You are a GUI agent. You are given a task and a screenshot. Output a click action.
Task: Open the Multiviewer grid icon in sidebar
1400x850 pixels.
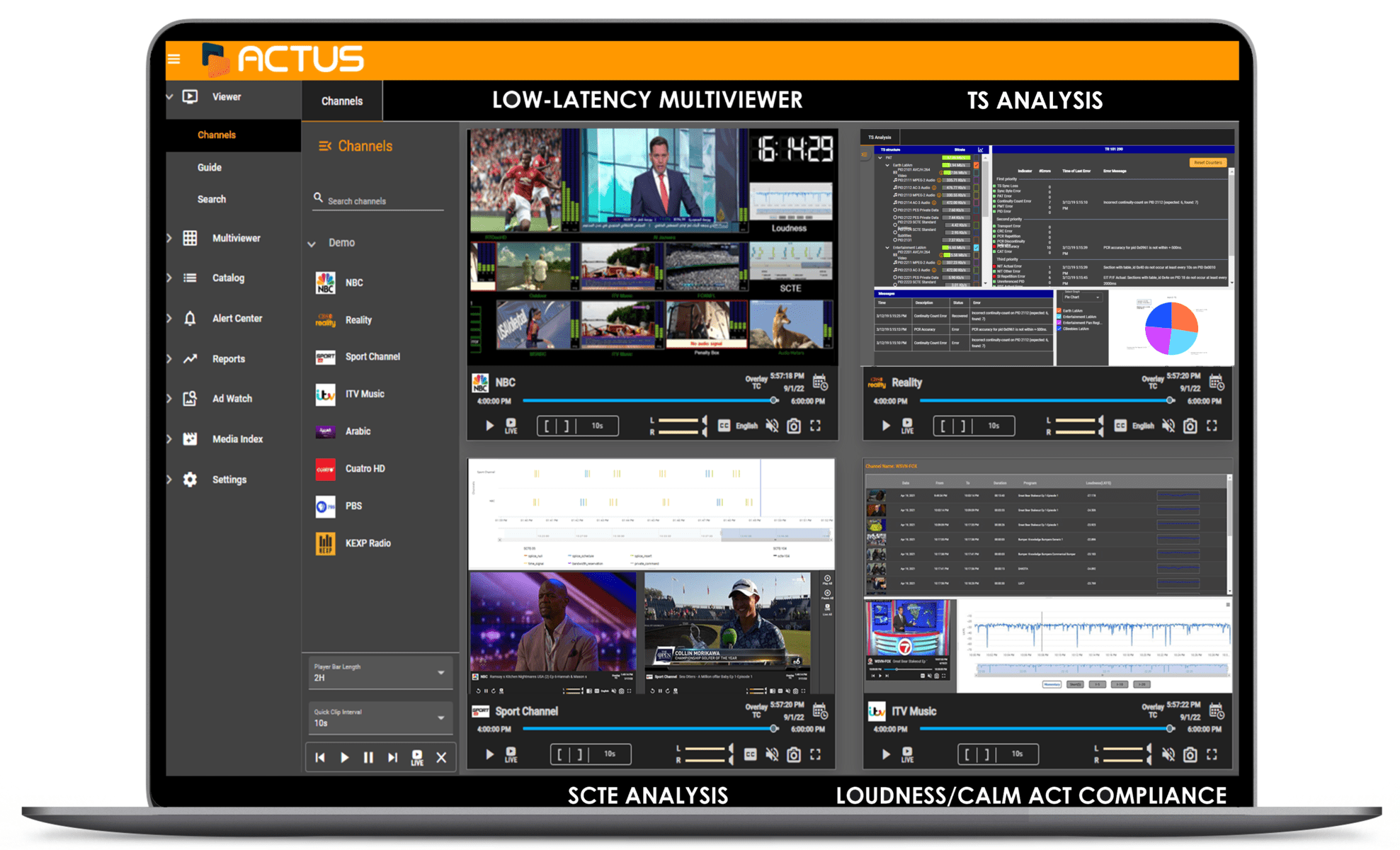(x=190, y=238)
